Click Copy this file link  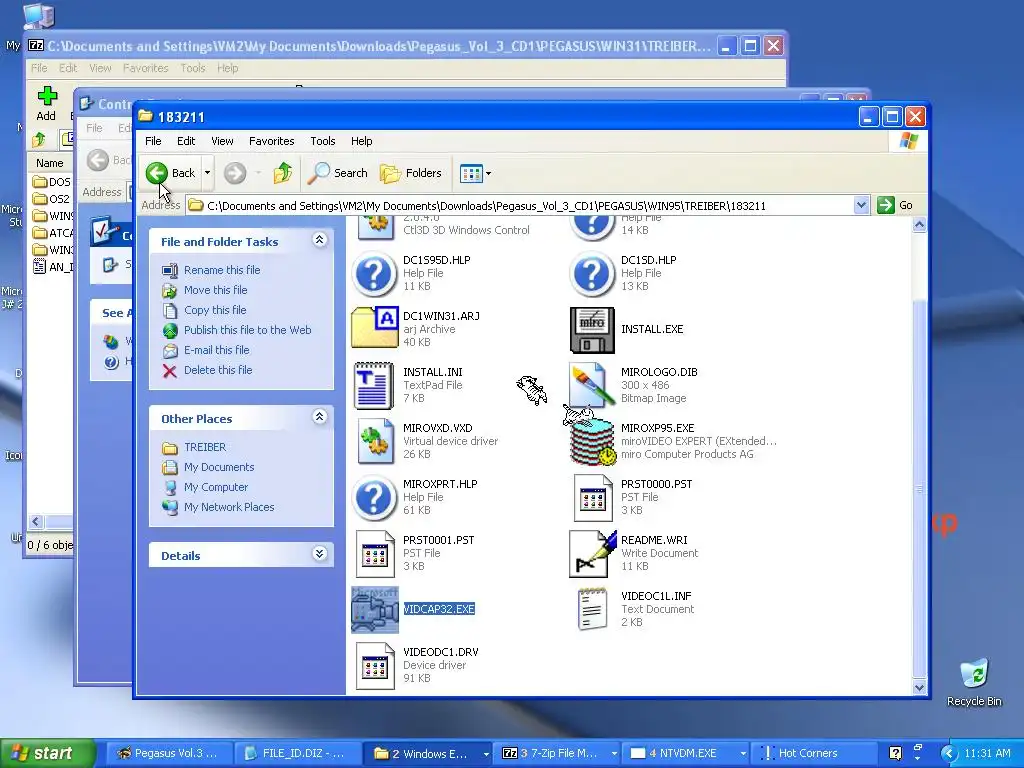click(215, 310)
